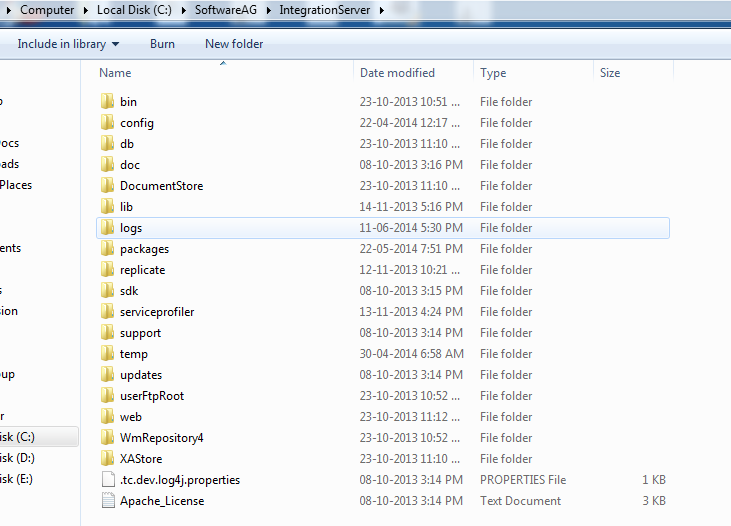Sort by the Name column header
This screenshot has height=526, width=731.
point(115,73)
